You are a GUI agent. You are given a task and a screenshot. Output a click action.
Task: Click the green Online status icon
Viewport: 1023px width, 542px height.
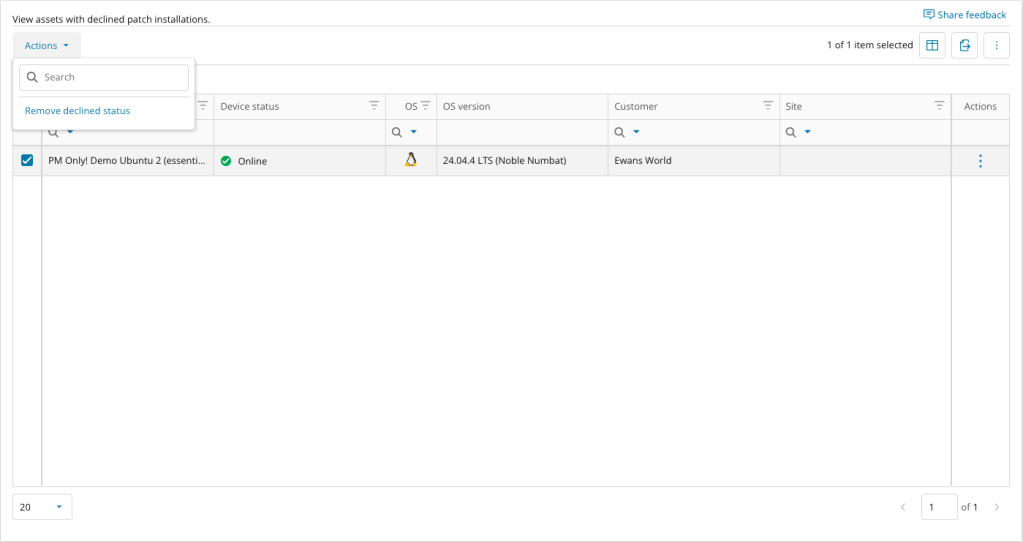point(226,161)
